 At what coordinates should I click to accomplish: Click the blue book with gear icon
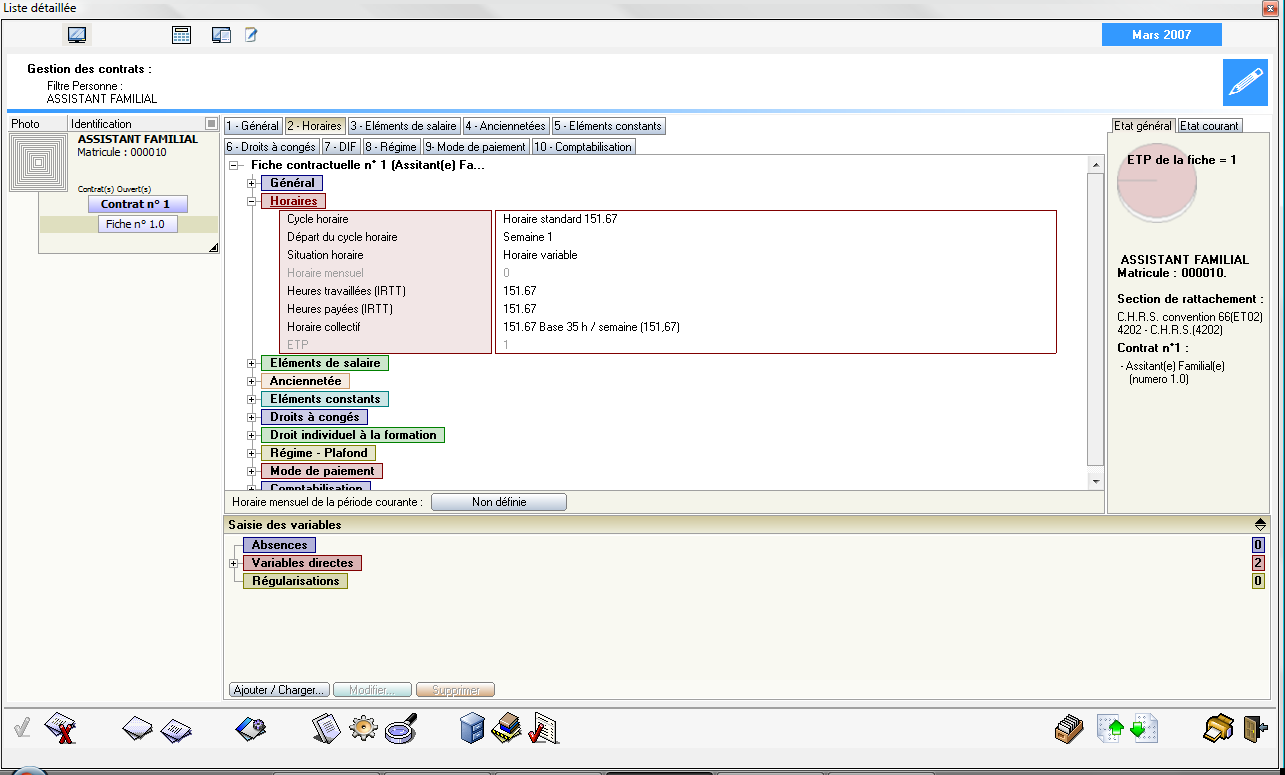click(x=250, y=729)
